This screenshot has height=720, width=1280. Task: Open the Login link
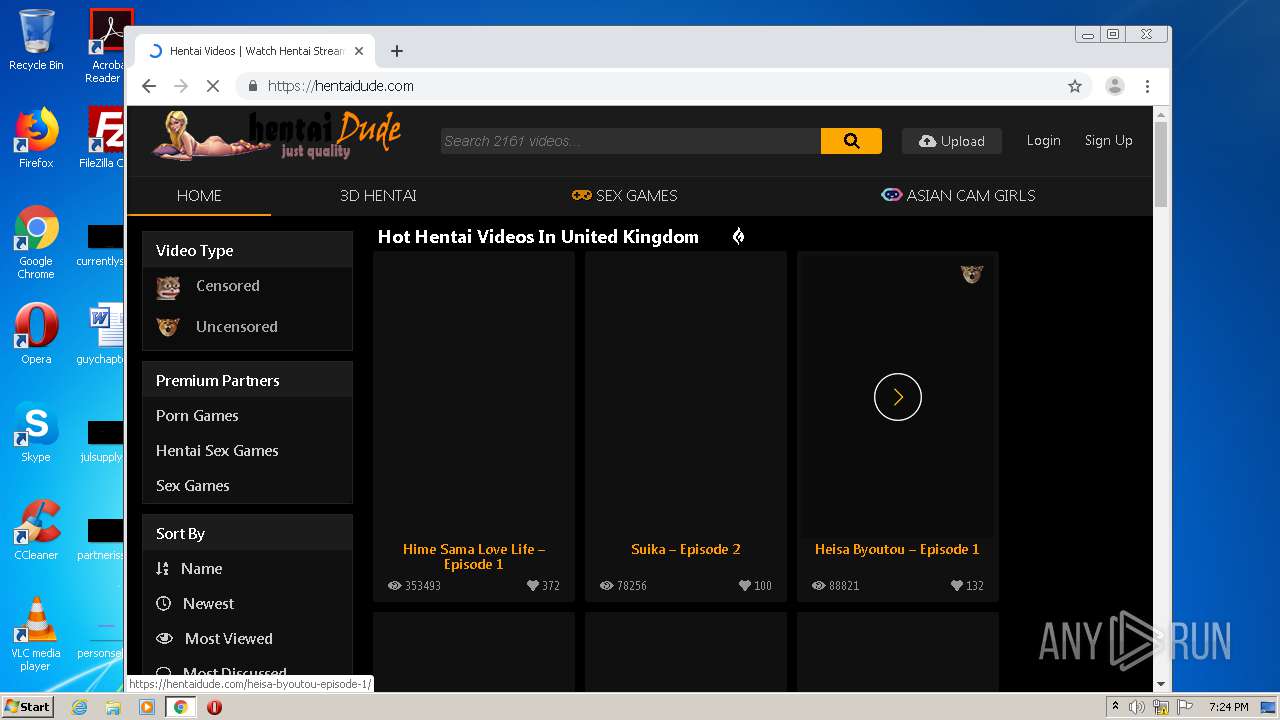click(x=1043, y=141)
